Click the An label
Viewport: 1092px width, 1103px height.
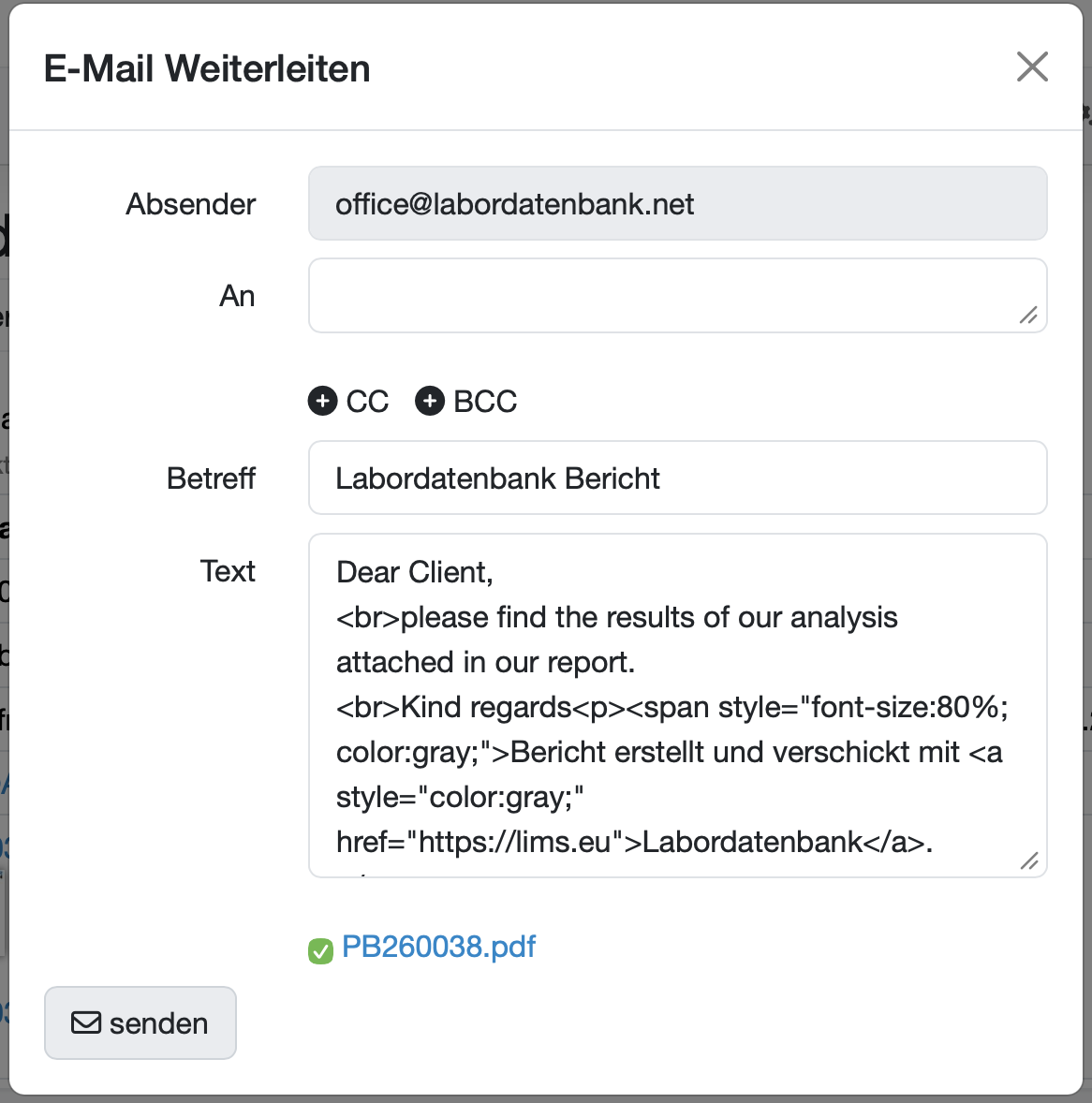[x=237, y=296]
